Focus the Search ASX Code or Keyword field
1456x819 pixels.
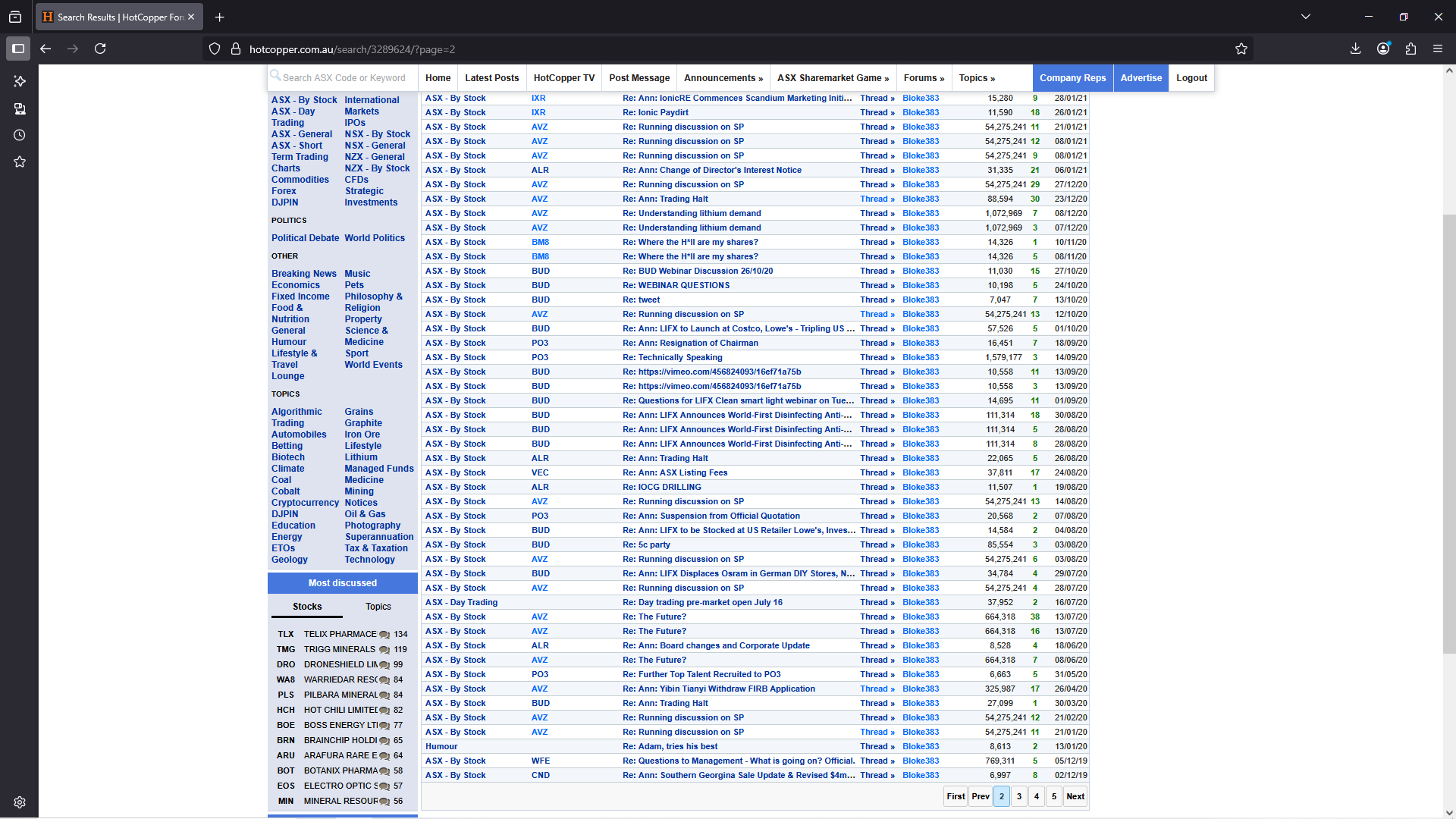344,77
